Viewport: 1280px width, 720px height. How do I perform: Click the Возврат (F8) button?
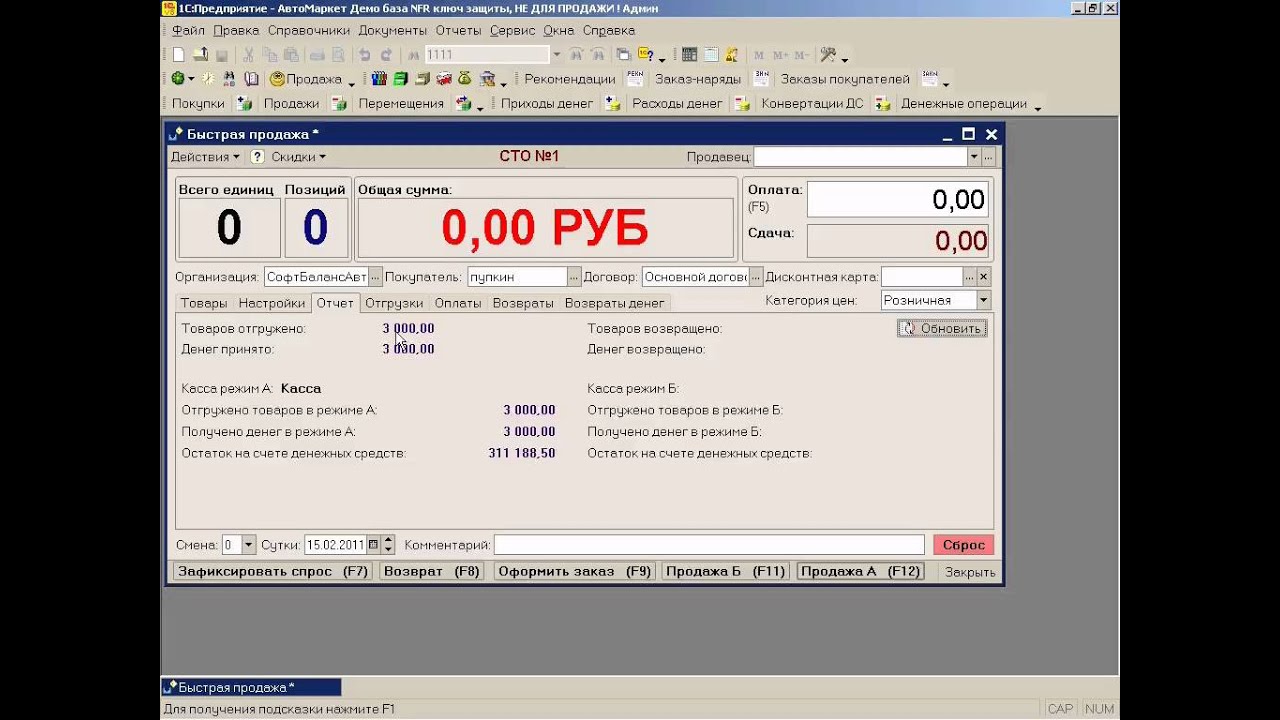[x=432, y=572]
